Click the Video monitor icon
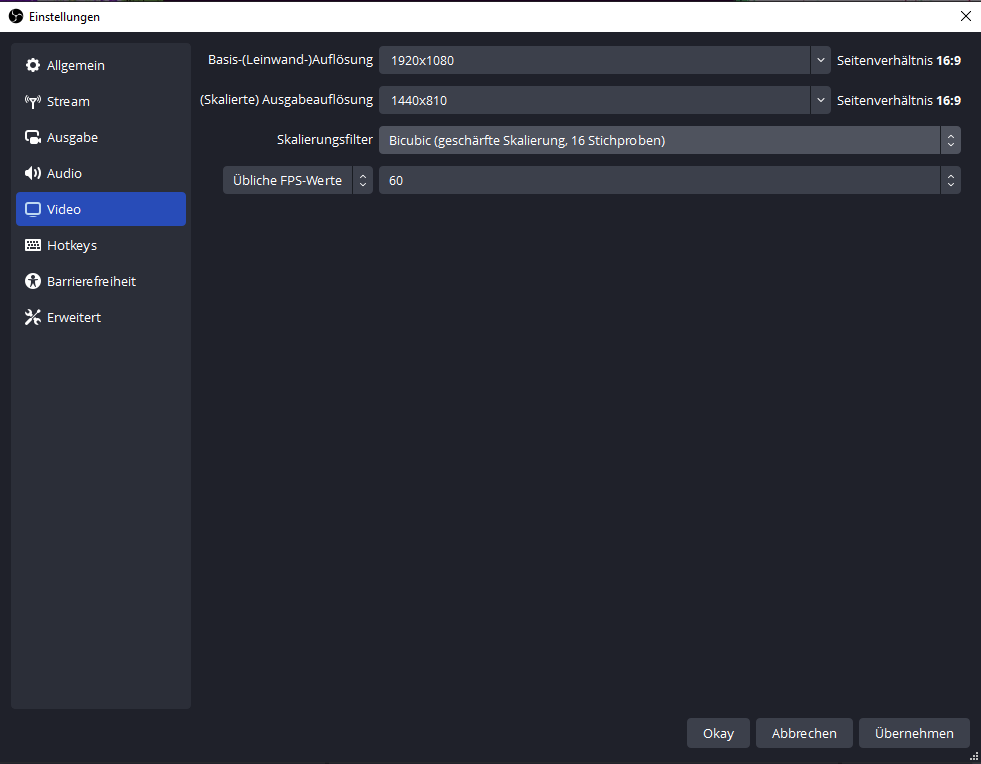Screen dimensions: 981x764 pyautogui.click(x=32, y=210)
